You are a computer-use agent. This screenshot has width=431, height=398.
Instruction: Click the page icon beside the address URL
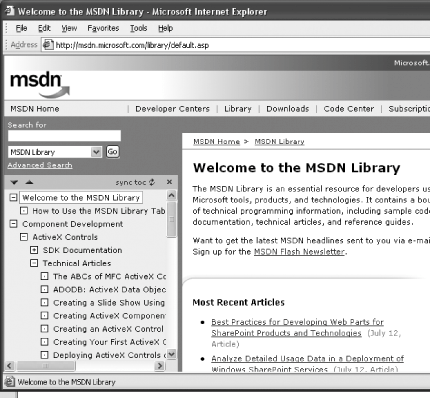tap(48, 45)
